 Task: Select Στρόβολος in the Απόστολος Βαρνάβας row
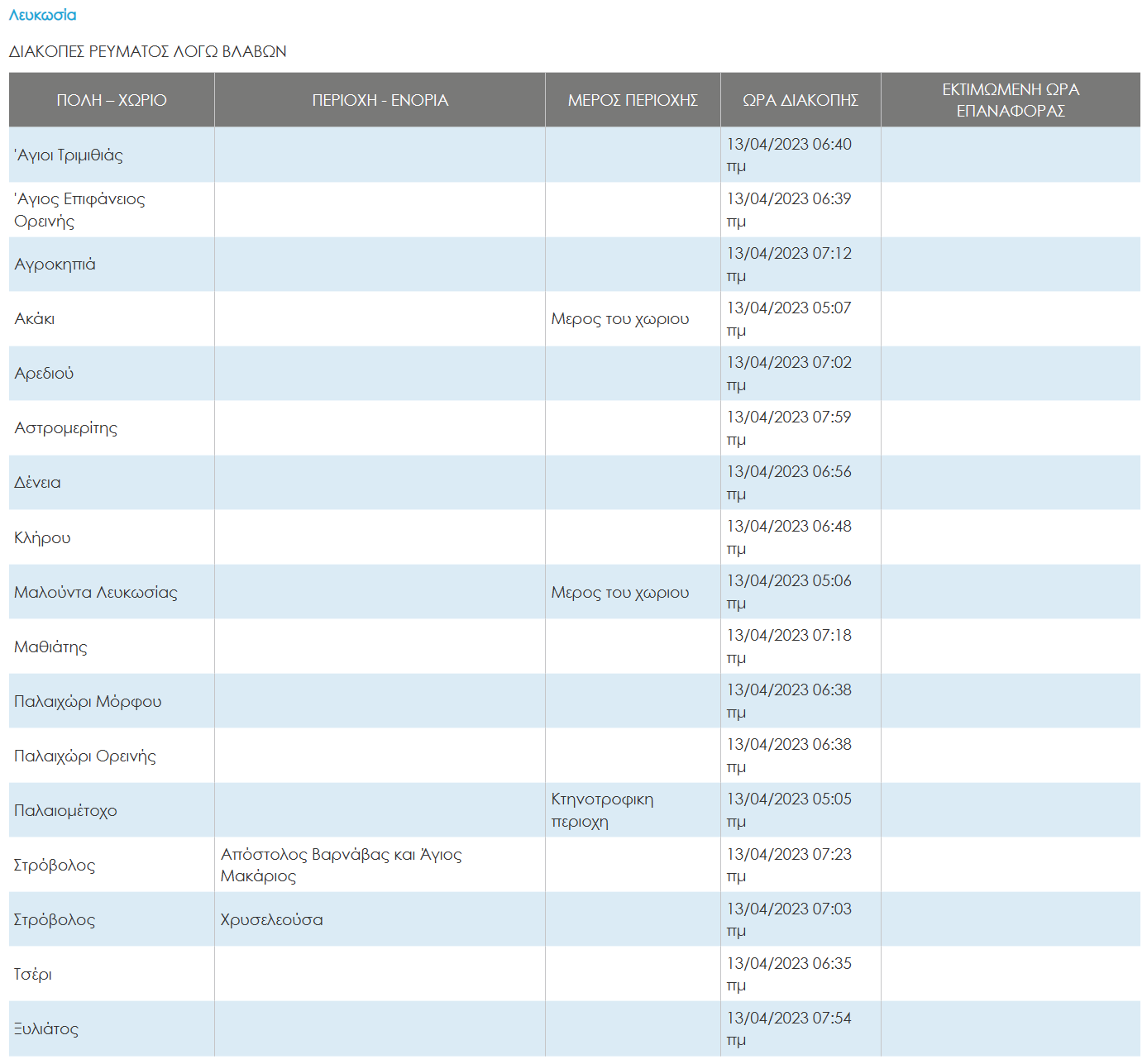(x=112, y=865)
